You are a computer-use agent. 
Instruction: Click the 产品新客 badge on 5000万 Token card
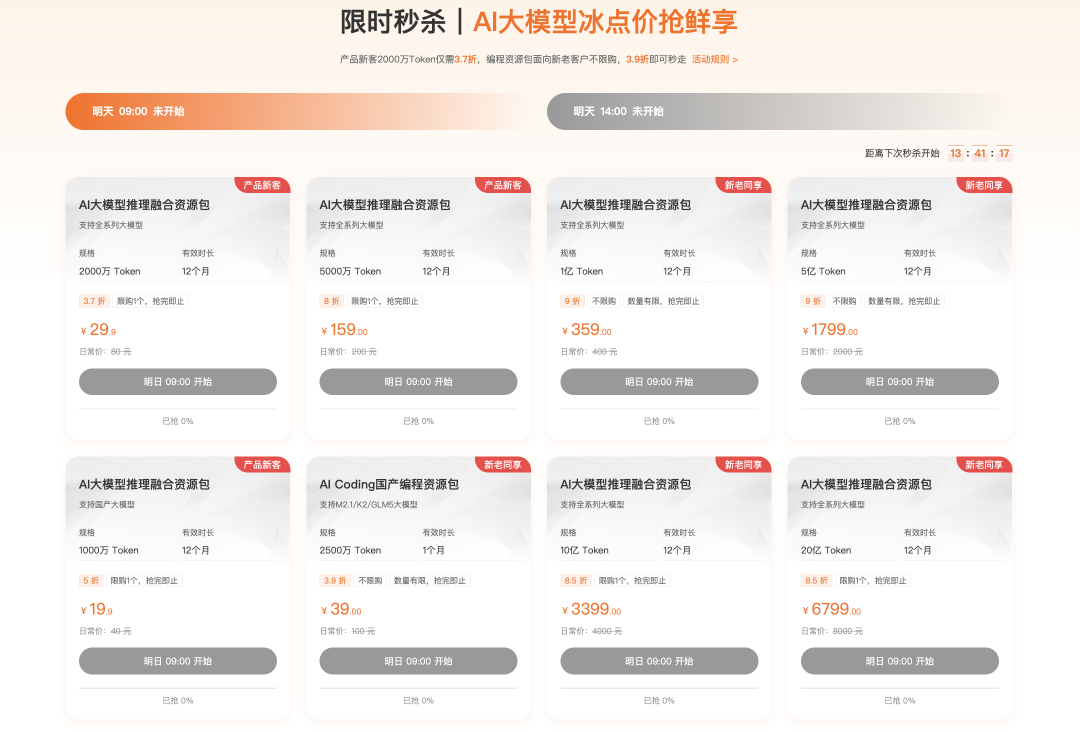503,185
